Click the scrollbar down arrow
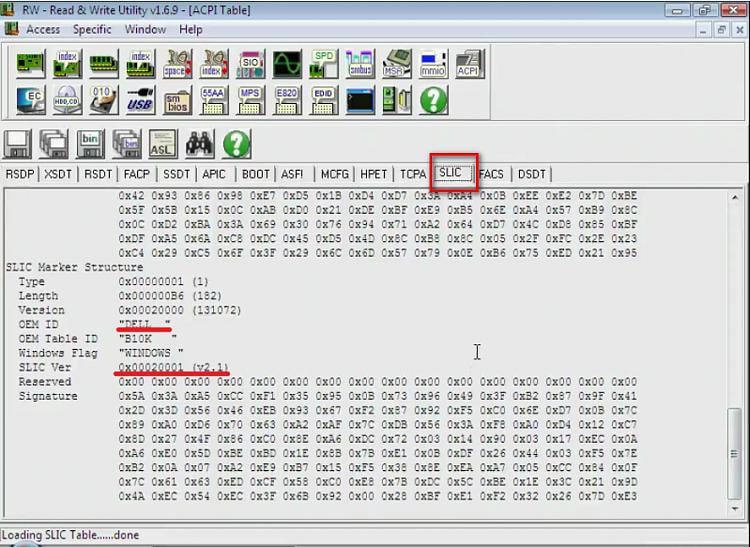This screenshot has width=750, height=547. (735, 509)
